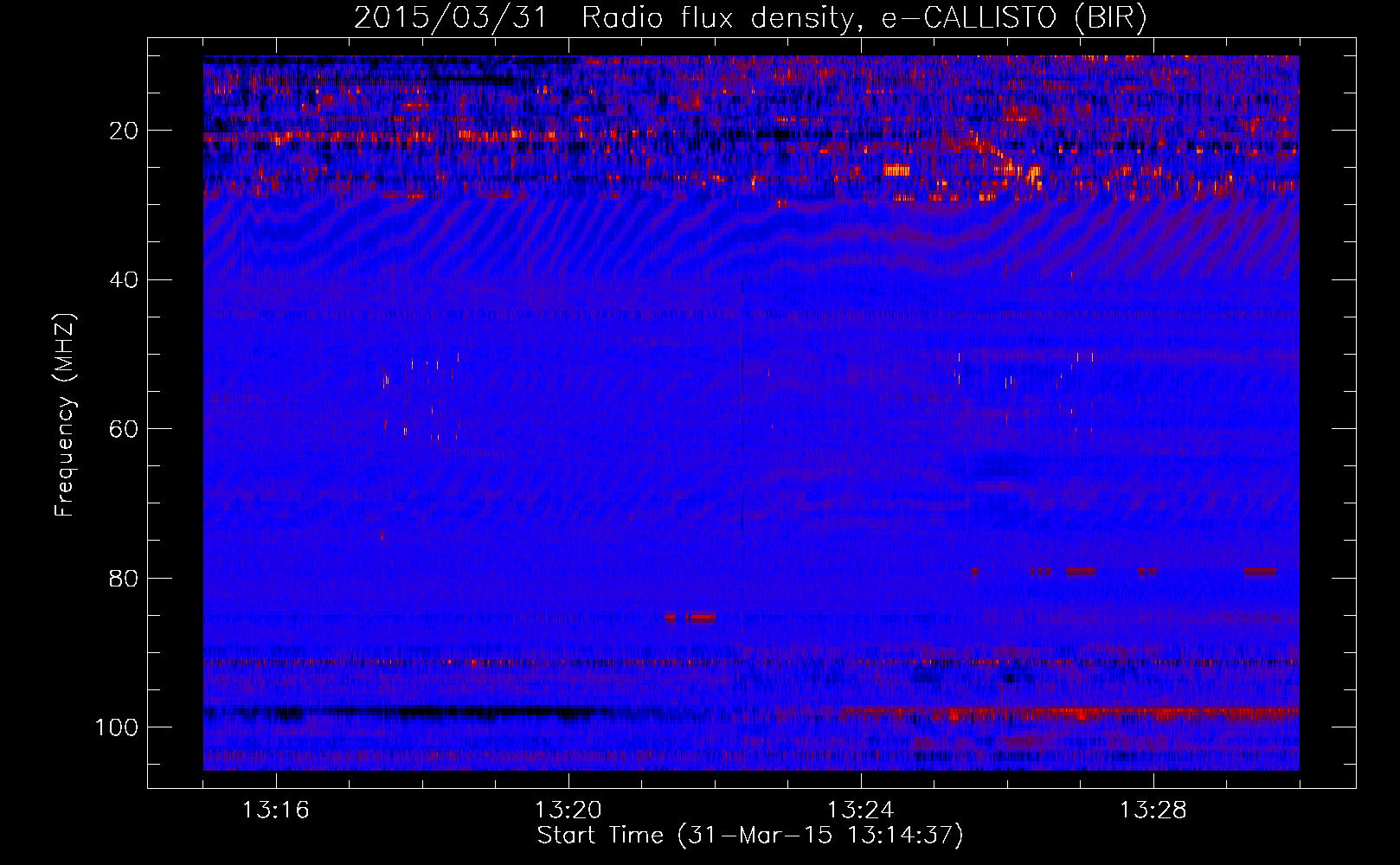Screen dimensions: 1400x865
Task: Click the '20' frequency tick label
Action: [x=124, y=131]
